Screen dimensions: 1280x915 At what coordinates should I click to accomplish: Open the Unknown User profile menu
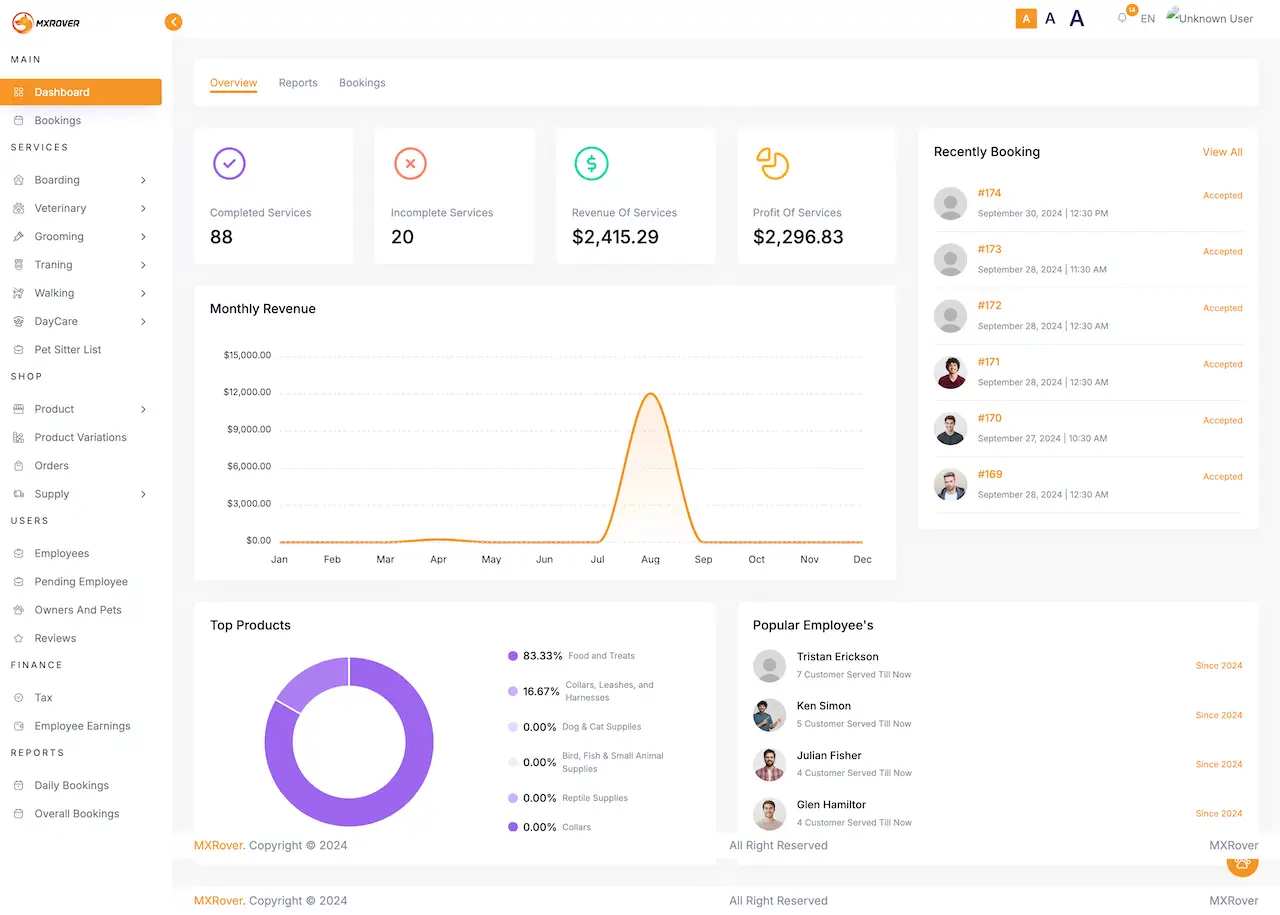[x=1210, y=18]
